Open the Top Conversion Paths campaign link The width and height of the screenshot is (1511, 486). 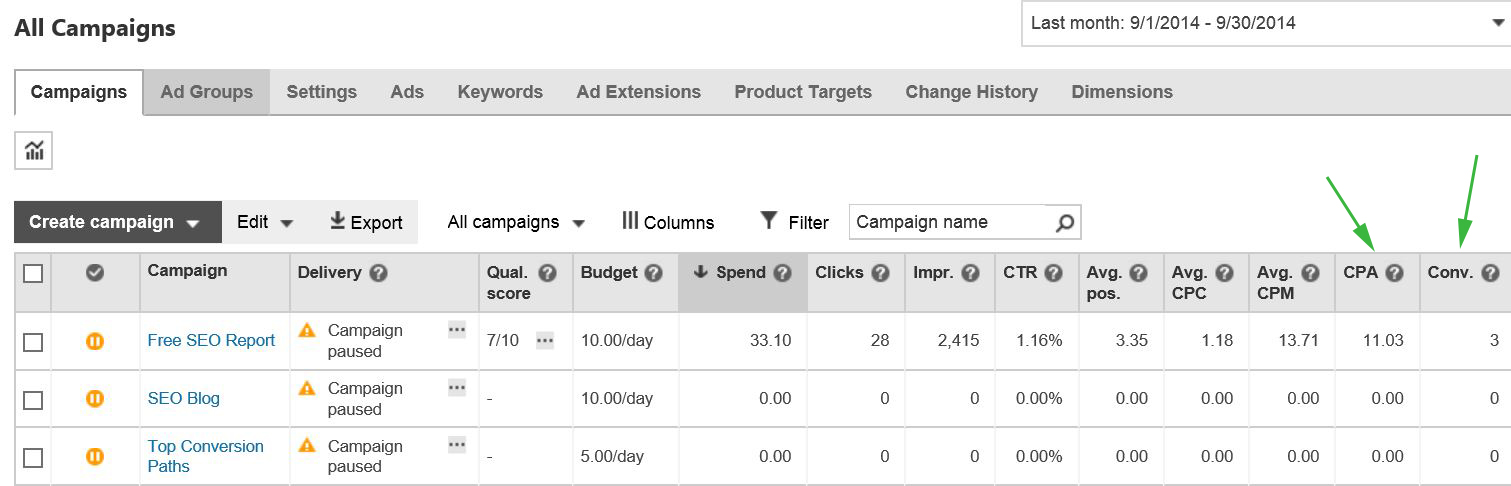pos(206,456)
